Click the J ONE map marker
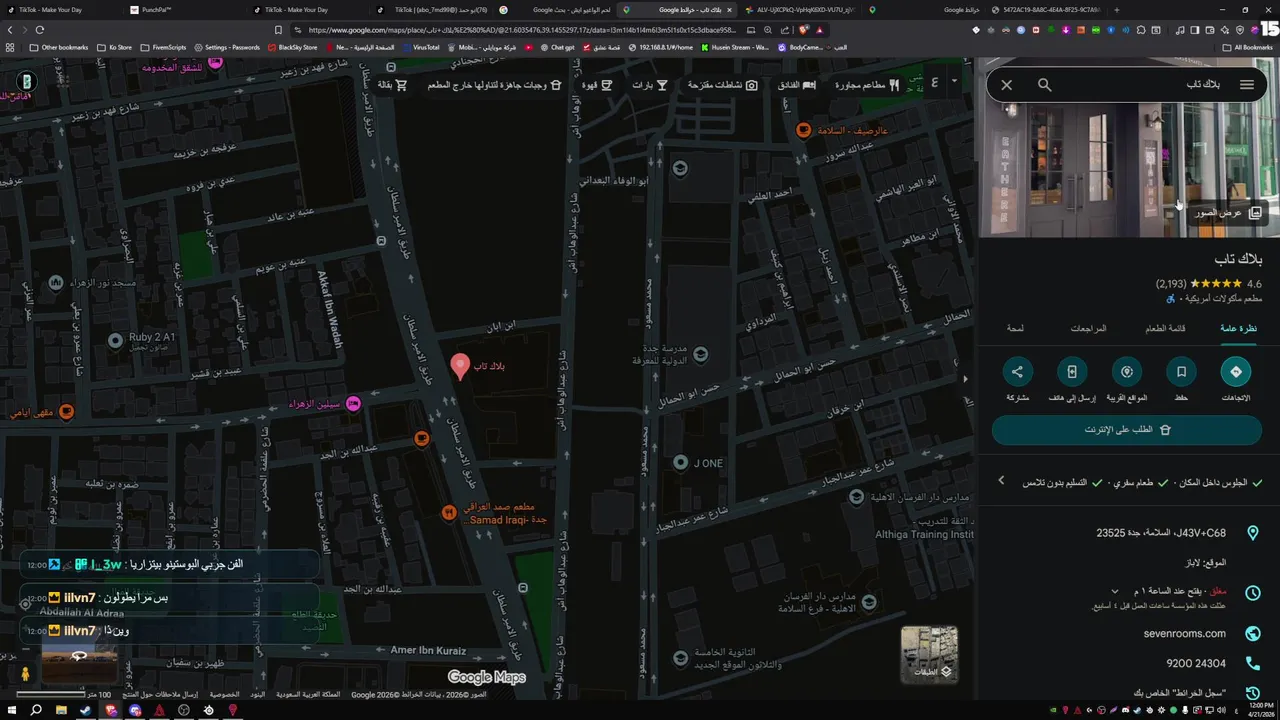The width and height of the screenshot is (1280, 720). (680, 463)
